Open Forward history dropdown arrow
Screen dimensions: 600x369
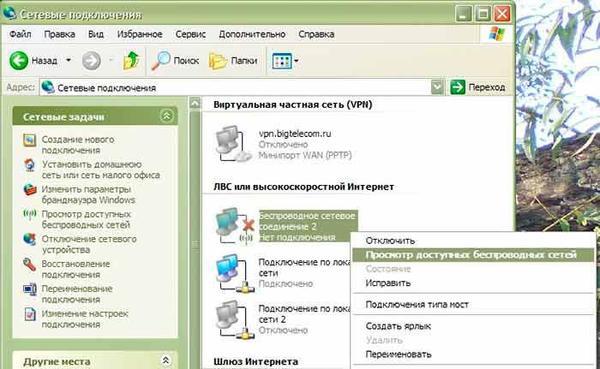pyautogui.click(x=111, y=60)
